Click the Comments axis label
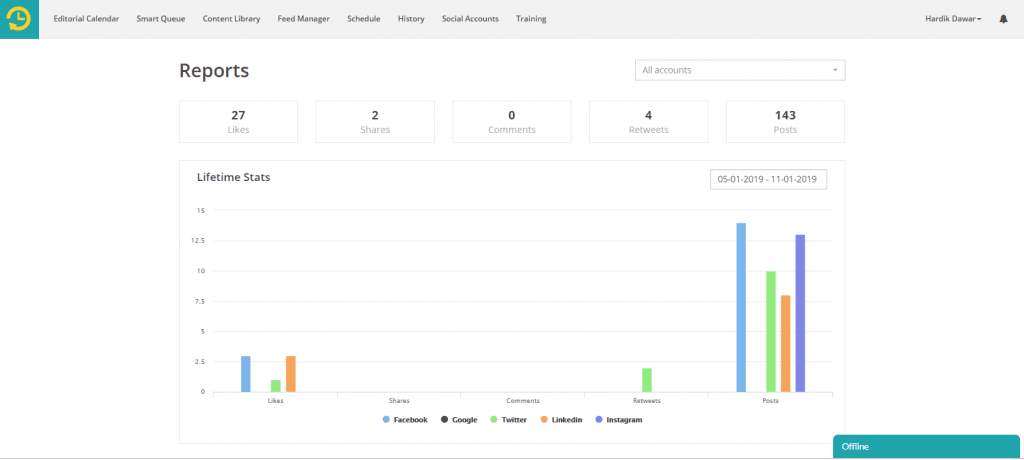 [523, 401]
